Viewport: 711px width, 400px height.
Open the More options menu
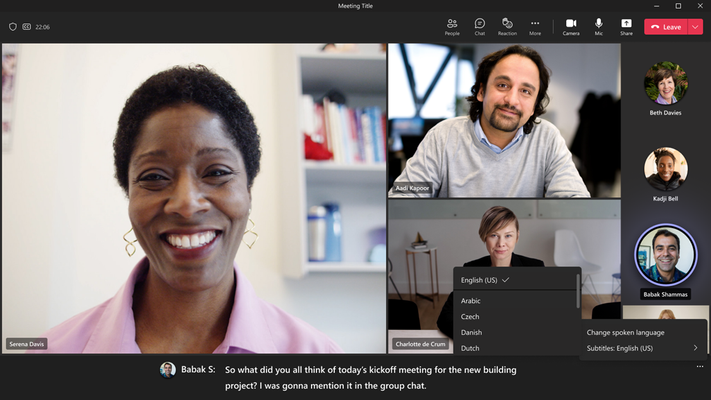[x=535, y=27]
